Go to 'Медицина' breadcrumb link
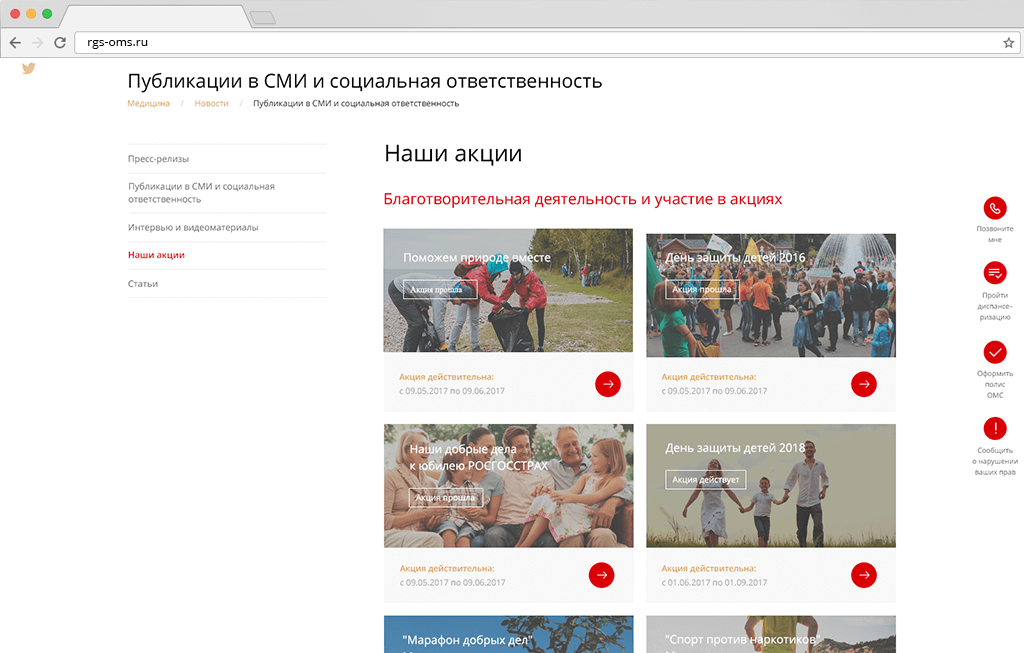This screenshot has height=653, width=1024. point(148,103)
